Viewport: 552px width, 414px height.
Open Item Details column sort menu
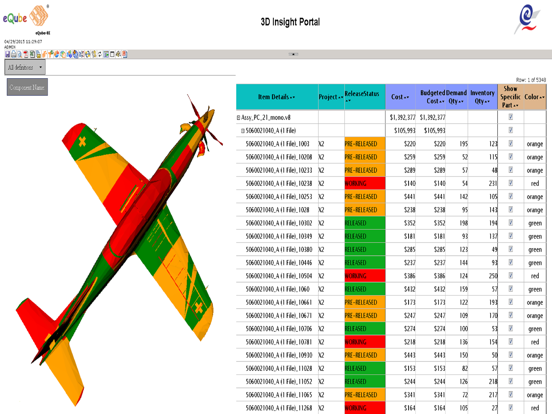coord(293,98)
